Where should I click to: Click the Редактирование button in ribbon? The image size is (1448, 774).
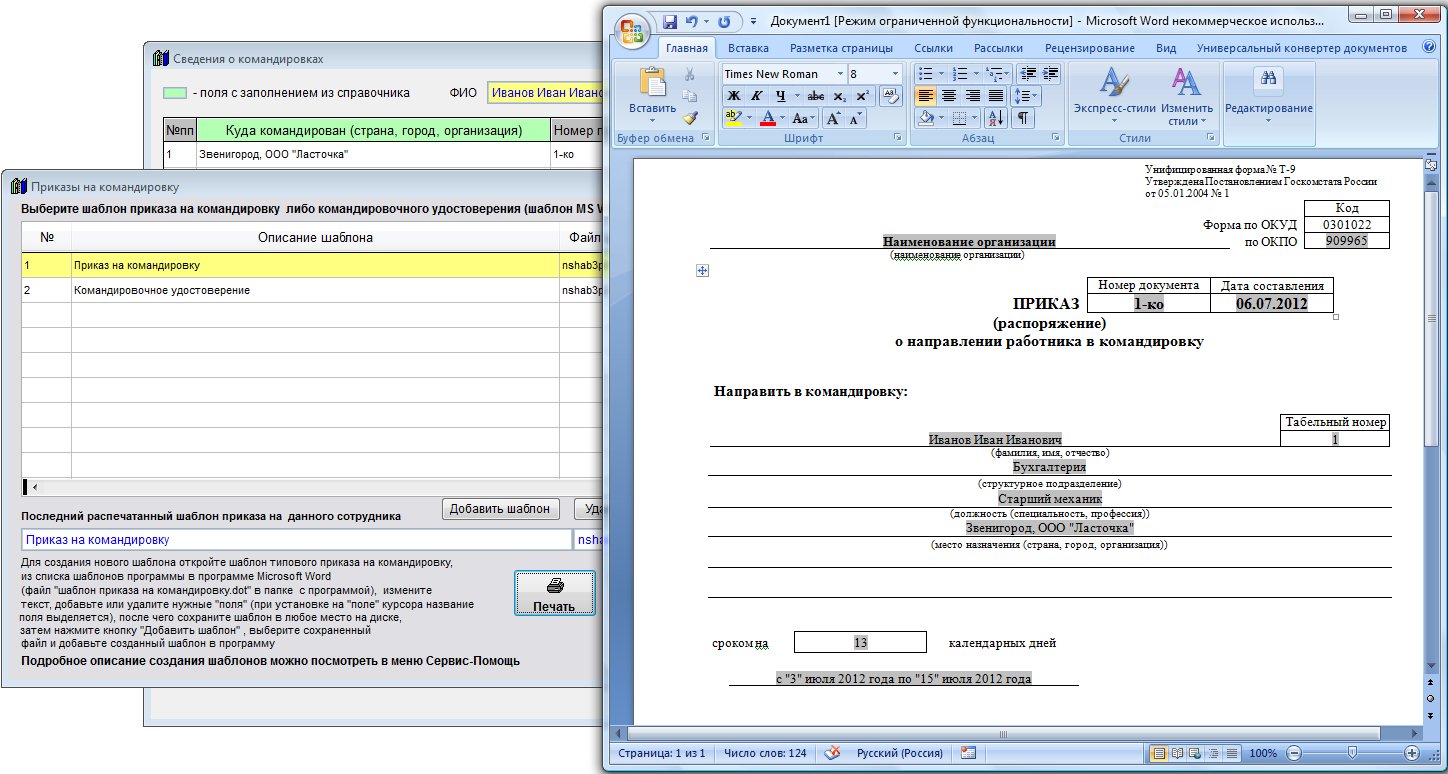(x=1268, y=95)
